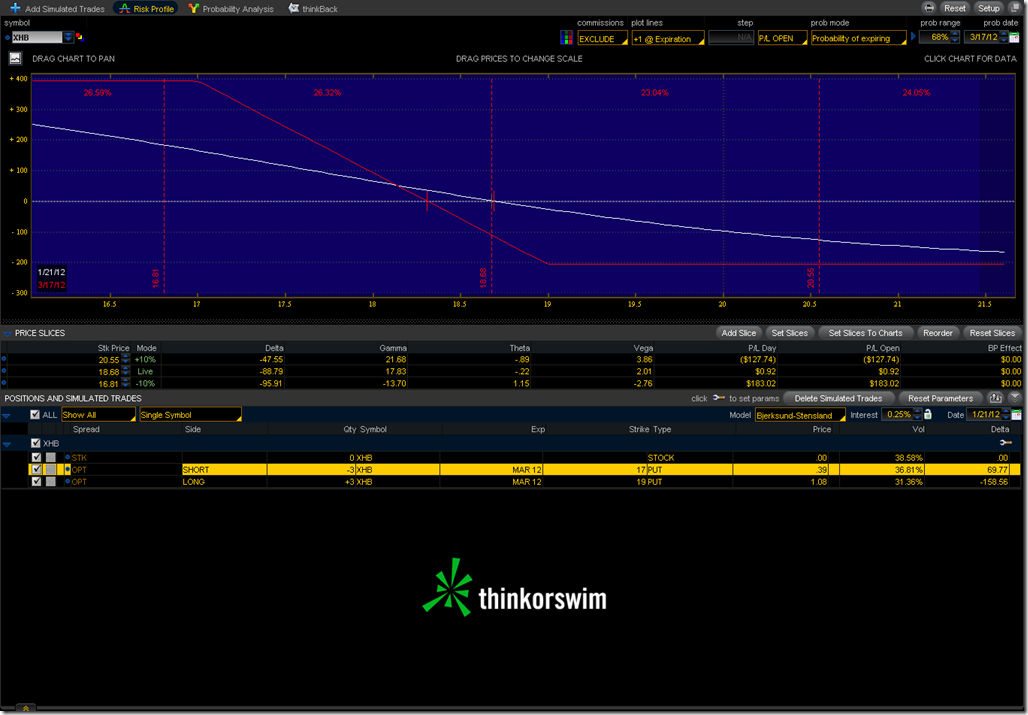Click the blue dot beside the STK row

pyautogui.click(x=68, y=457)
